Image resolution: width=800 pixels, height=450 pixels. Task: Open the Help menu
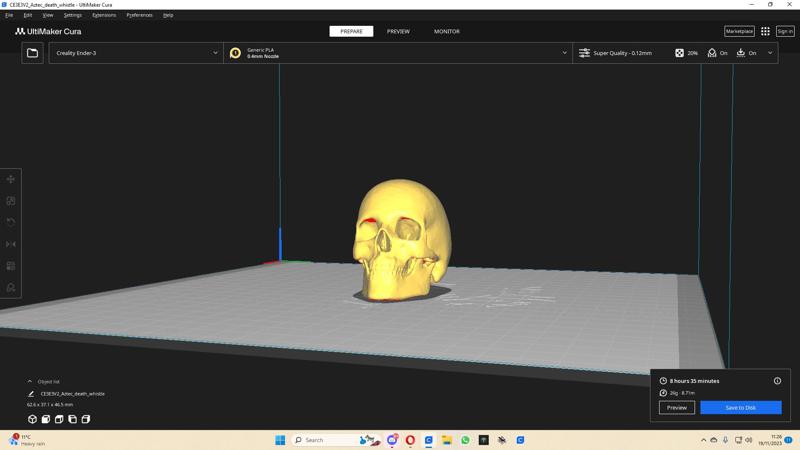[168, 15]
